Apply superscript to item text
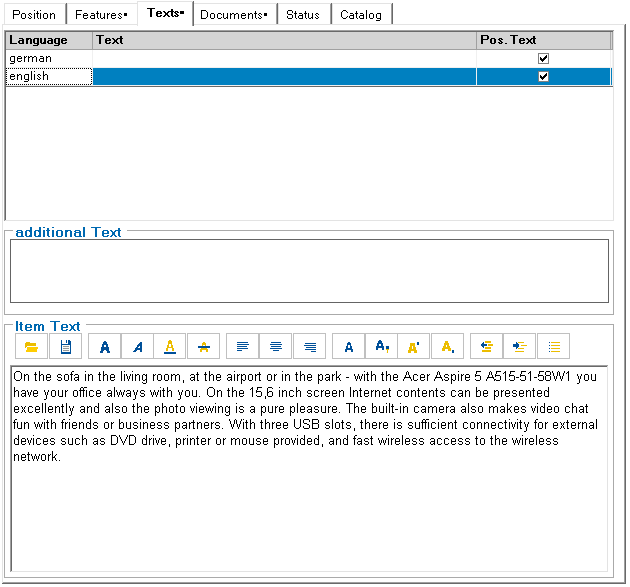This screenshot has width=630, height=587. (413, 346)
